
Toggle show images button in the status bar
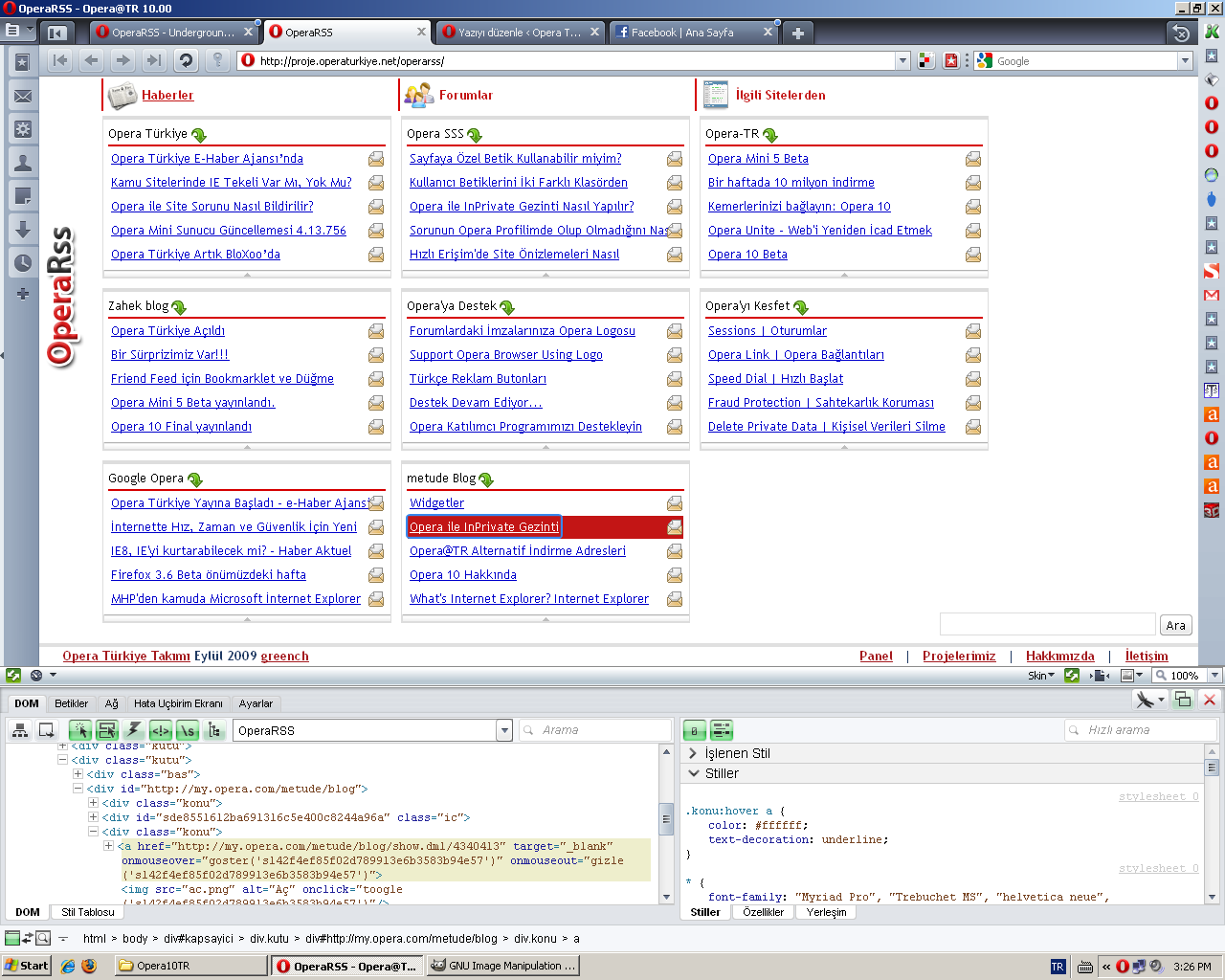pyautogui.click(x=1126, y=675)
